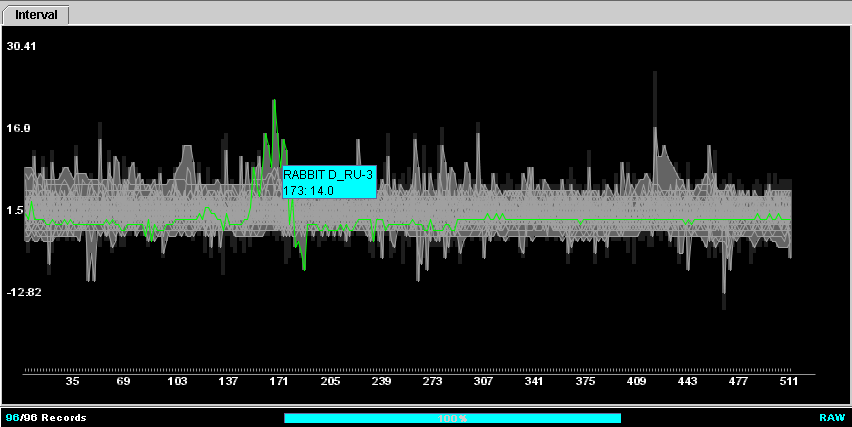Click the dotted x-axis ruler strip
The width and height of the screenshot is (852, 427).
pos(410,369)
